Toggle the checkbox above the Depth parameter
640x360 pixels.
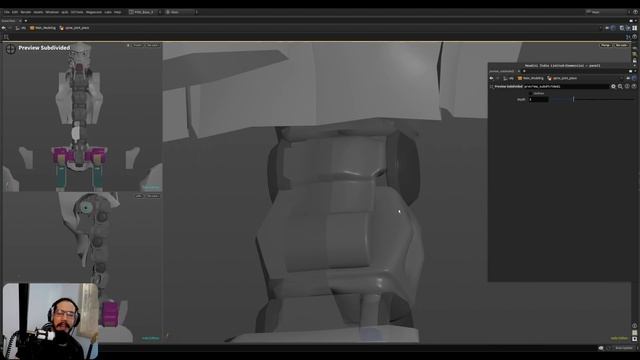tap(531, 93)
